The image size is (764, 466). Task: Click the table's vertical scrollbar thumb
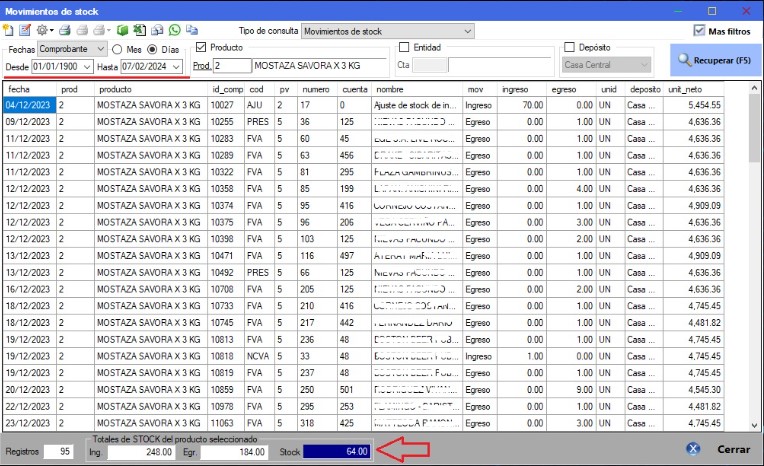(x=754, y=129)
